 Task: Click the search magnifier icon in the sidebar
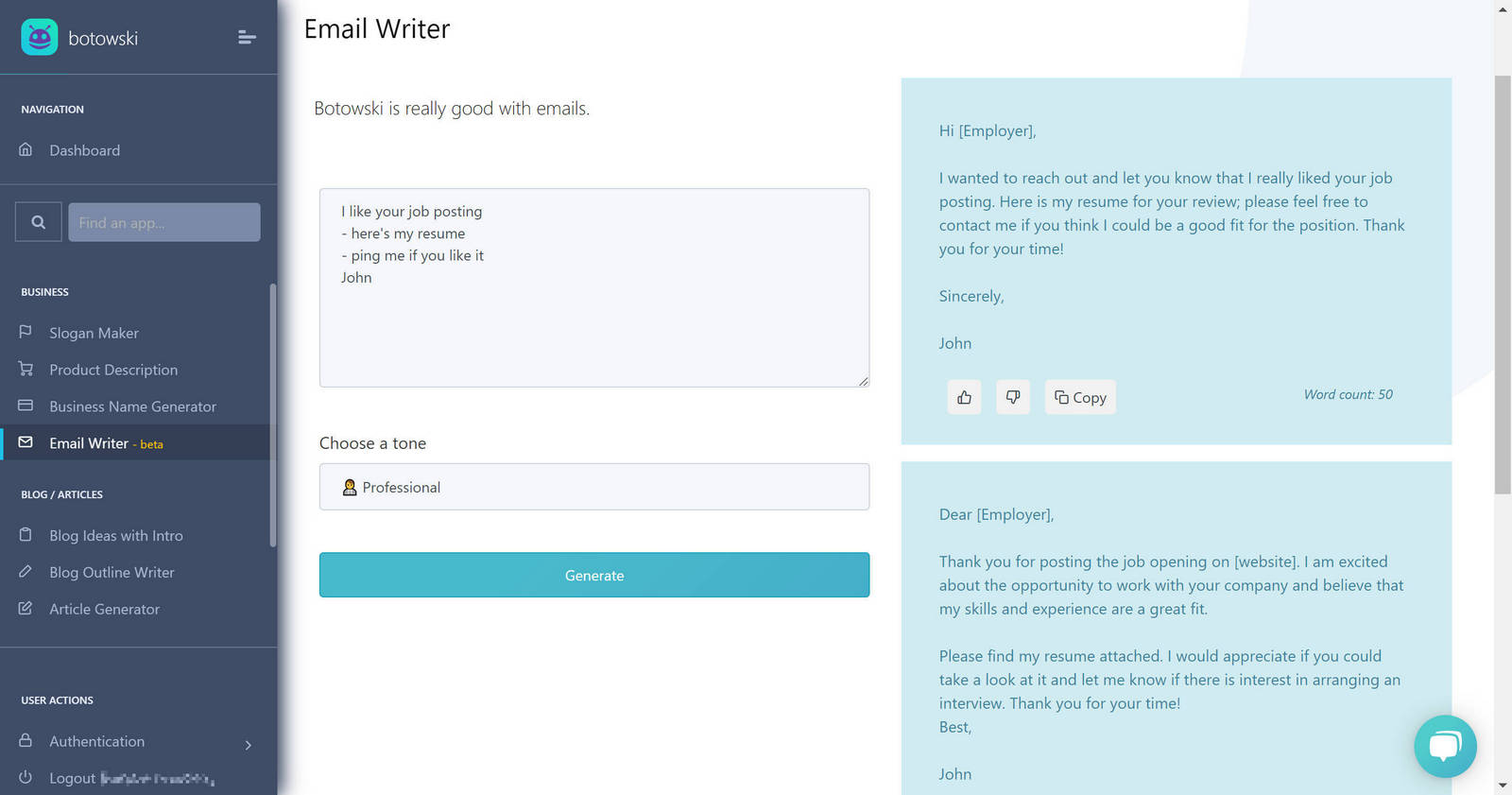point(39,222)
